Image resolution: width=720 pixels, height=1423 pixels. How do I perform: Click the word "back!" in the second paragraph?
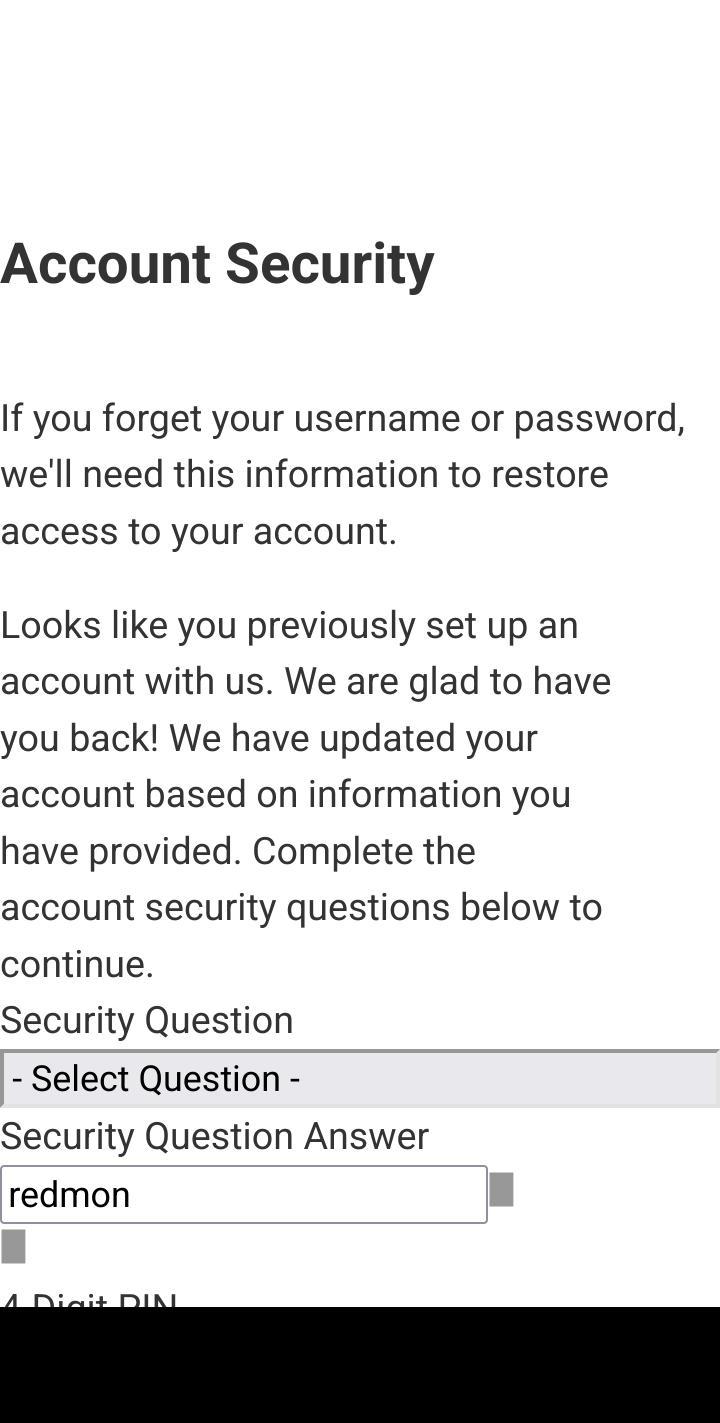click(114, 738)
